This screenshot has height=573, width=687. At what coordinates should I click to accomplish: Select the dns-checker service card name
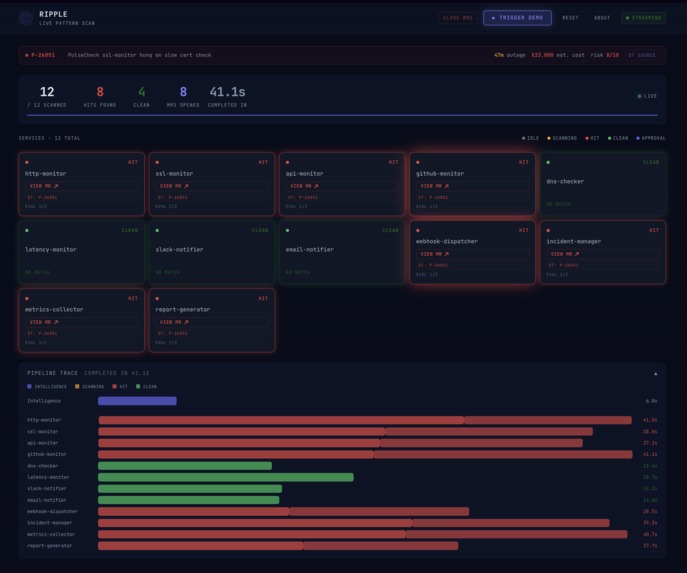[x=565, y=181]
